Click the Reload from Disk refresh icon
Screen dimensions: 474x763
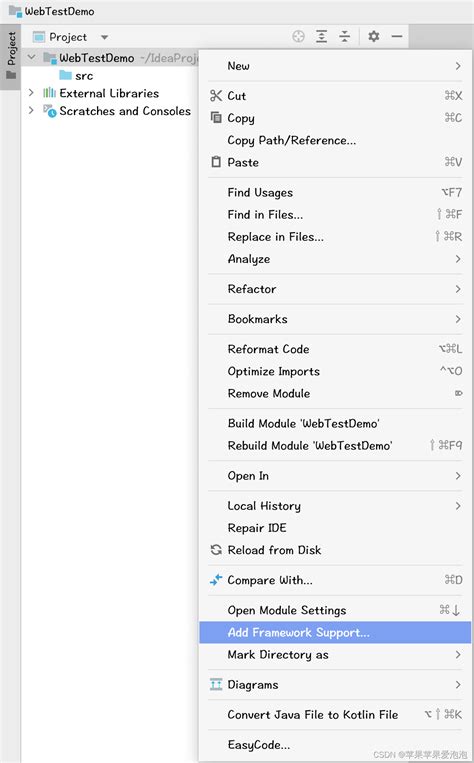click(x=216, y=550)
